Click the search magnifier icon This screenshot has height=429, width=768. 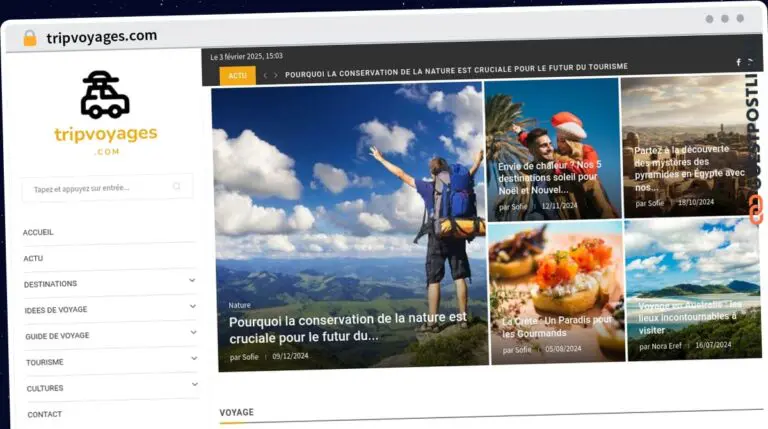point(177,186)
